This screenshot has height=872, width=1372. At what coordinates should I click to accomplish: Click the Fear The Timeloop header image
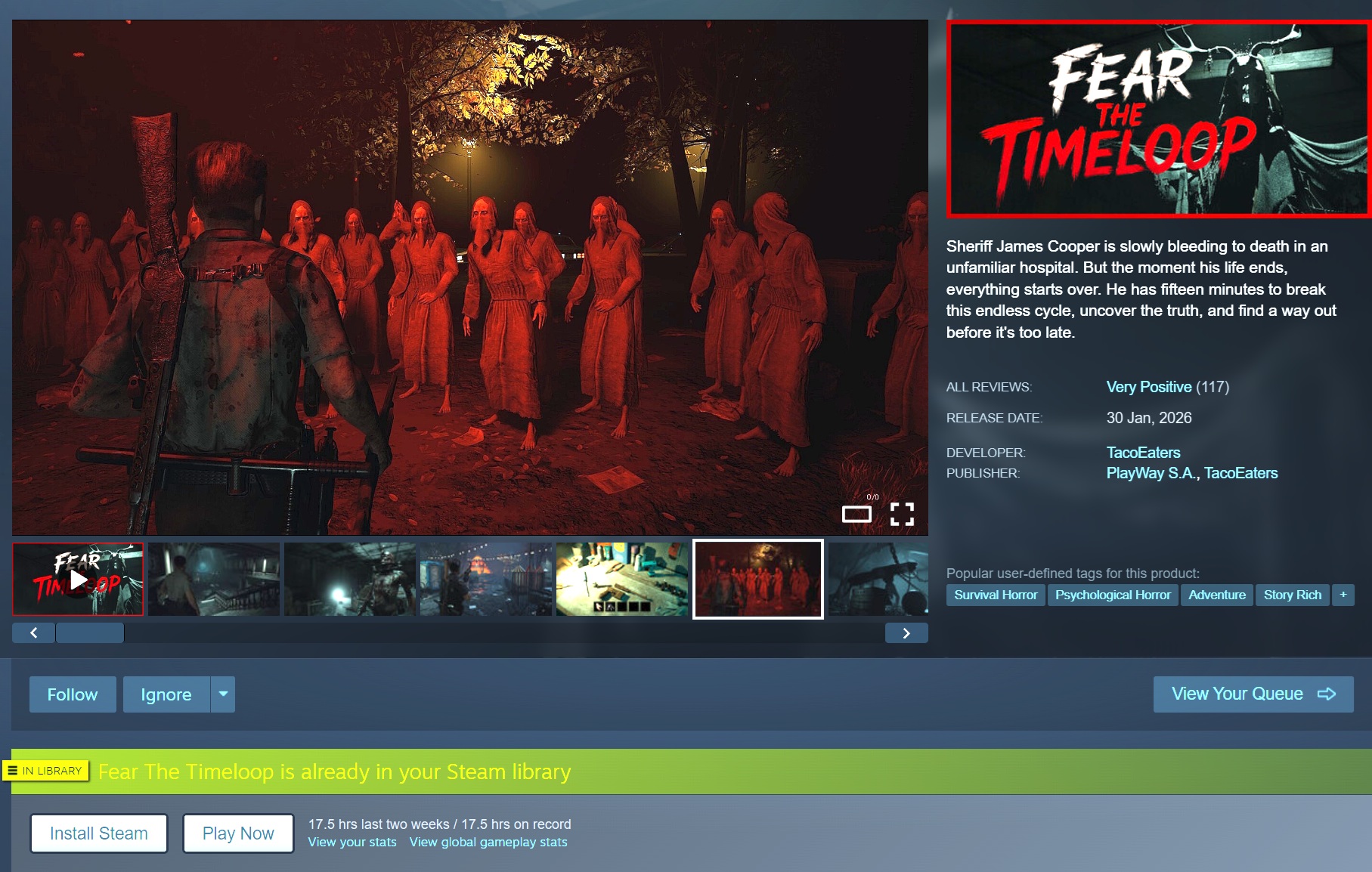(x=1159, y=119)
